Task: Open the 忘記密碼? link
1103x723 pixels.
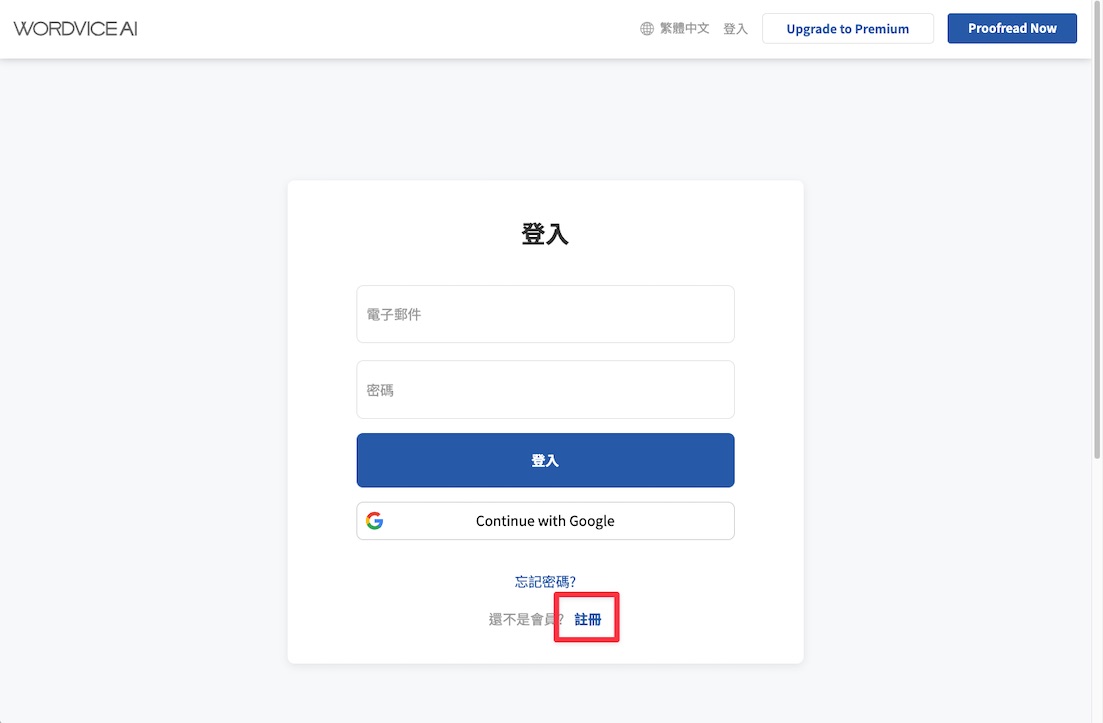Action: coord(545,582)
